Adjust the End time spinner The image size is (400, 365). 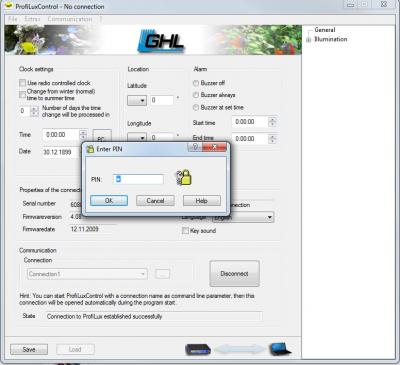272,138
